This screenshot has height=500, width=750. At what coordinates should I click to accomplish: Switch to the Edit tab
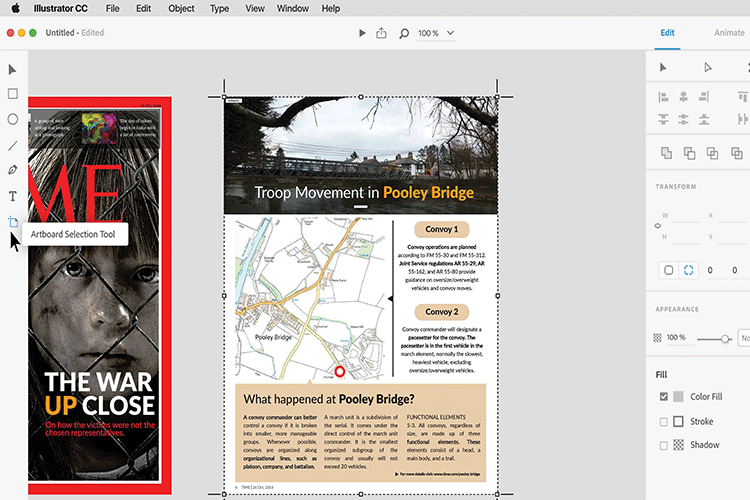[x=667, y=32]
